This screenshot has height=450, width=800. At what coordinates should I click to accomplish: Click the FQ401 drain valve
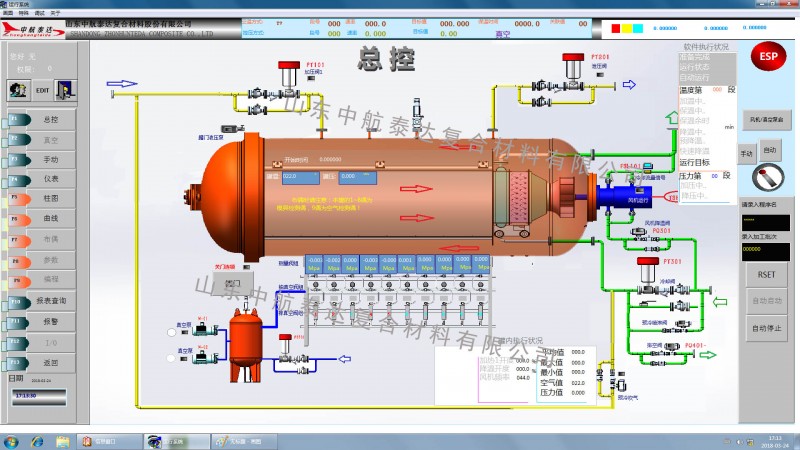point(672,346)
